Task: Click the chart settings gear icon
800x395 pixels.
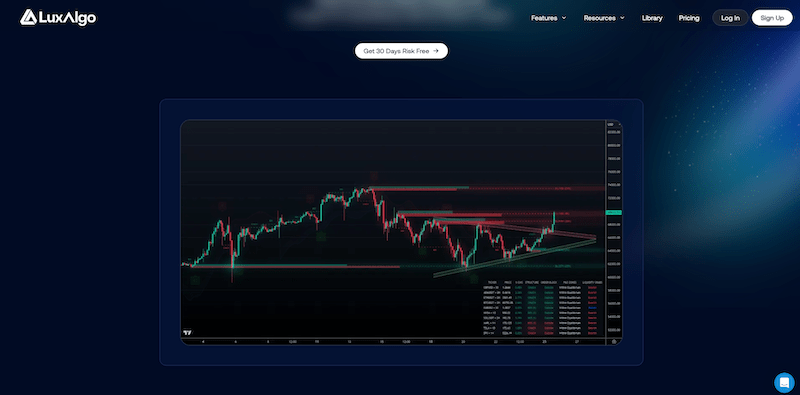Action: 614,341
